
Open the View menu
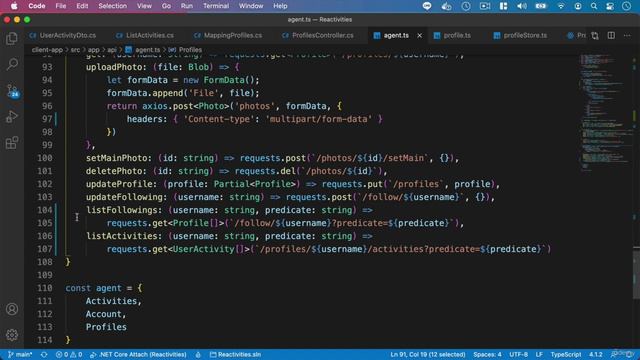click(144, 6)
